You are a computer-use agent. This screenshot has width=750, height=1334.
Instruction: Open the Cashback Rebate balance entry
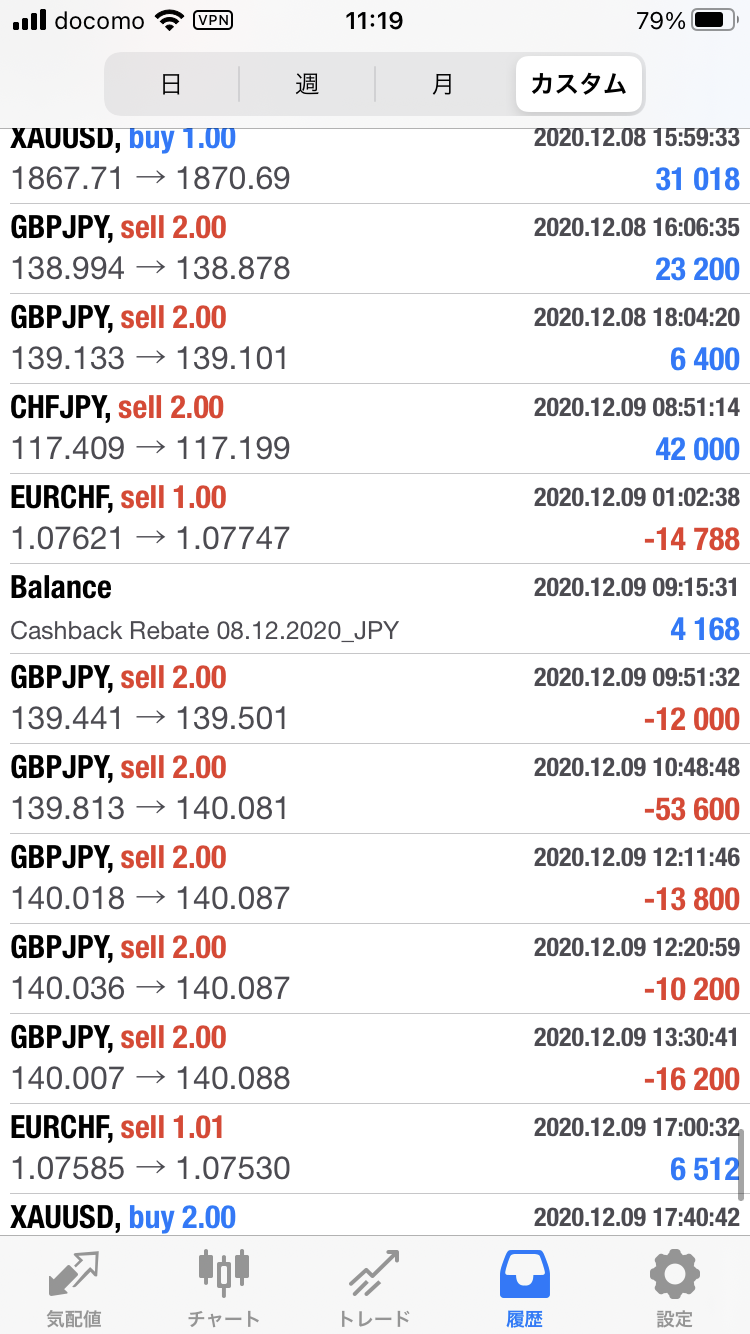[x=375, y=609]
